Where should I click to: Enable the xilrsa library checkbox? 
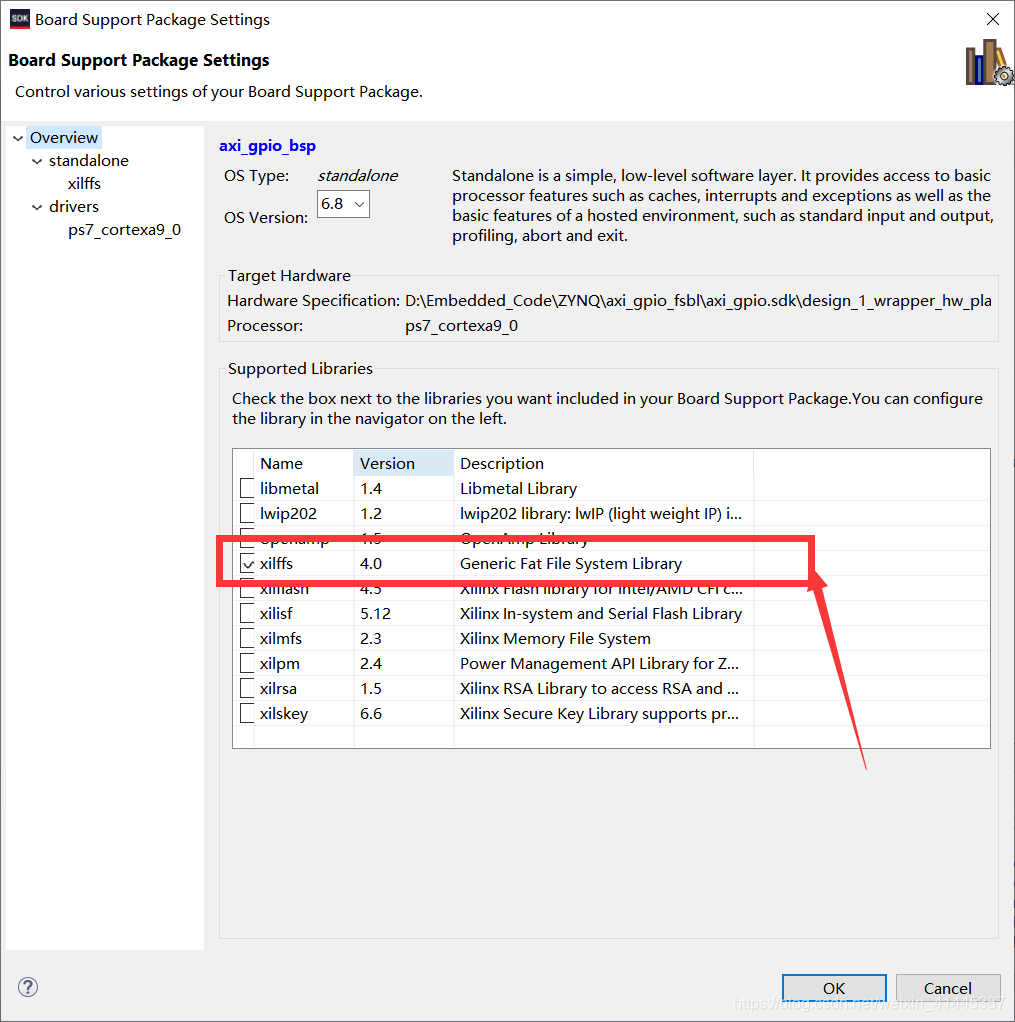coord(247,688)
